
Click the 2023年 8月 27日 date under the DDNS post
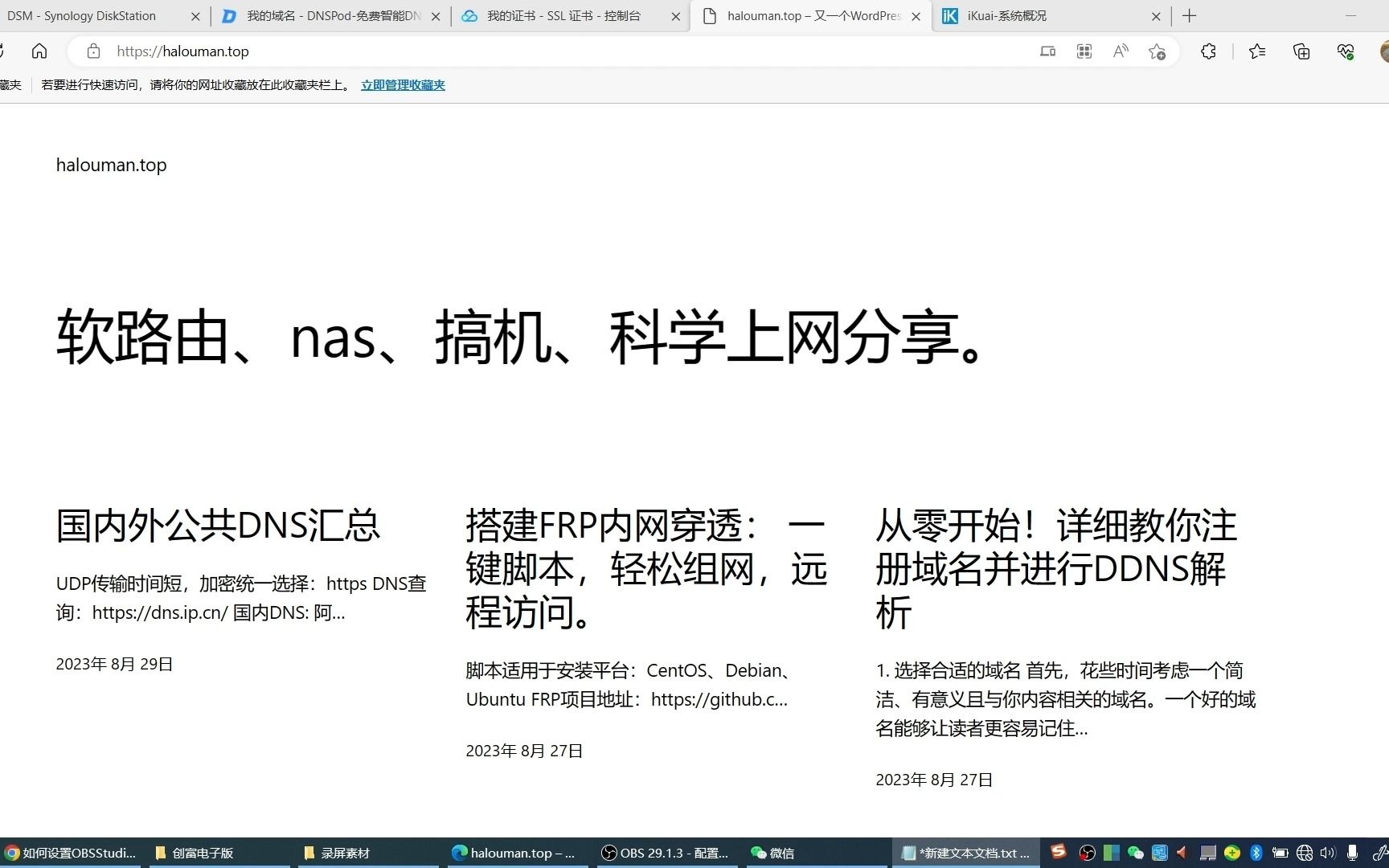point(934,780)
